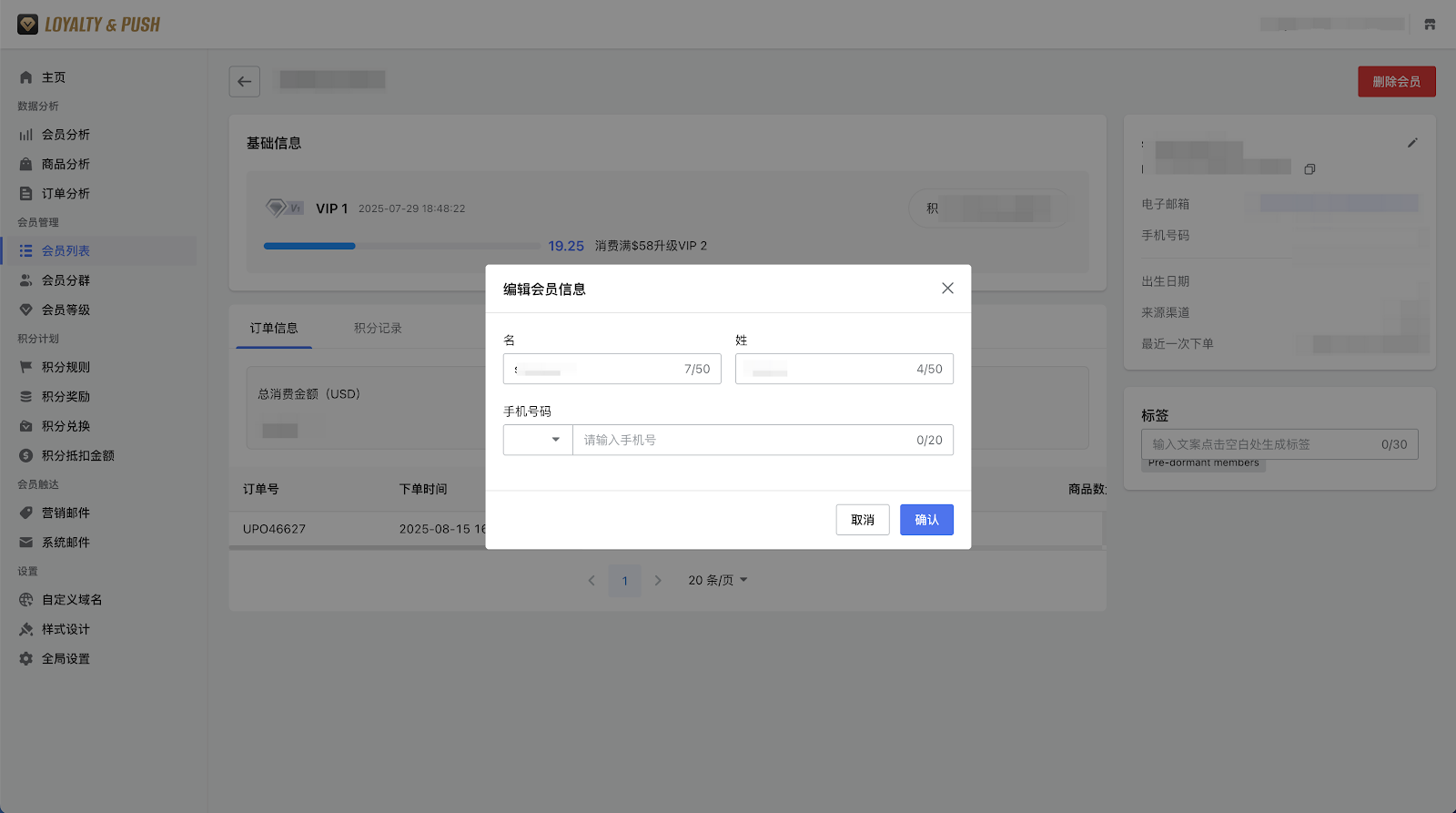
Task: Click the 删除会员 button
Action: (1396, 82)
